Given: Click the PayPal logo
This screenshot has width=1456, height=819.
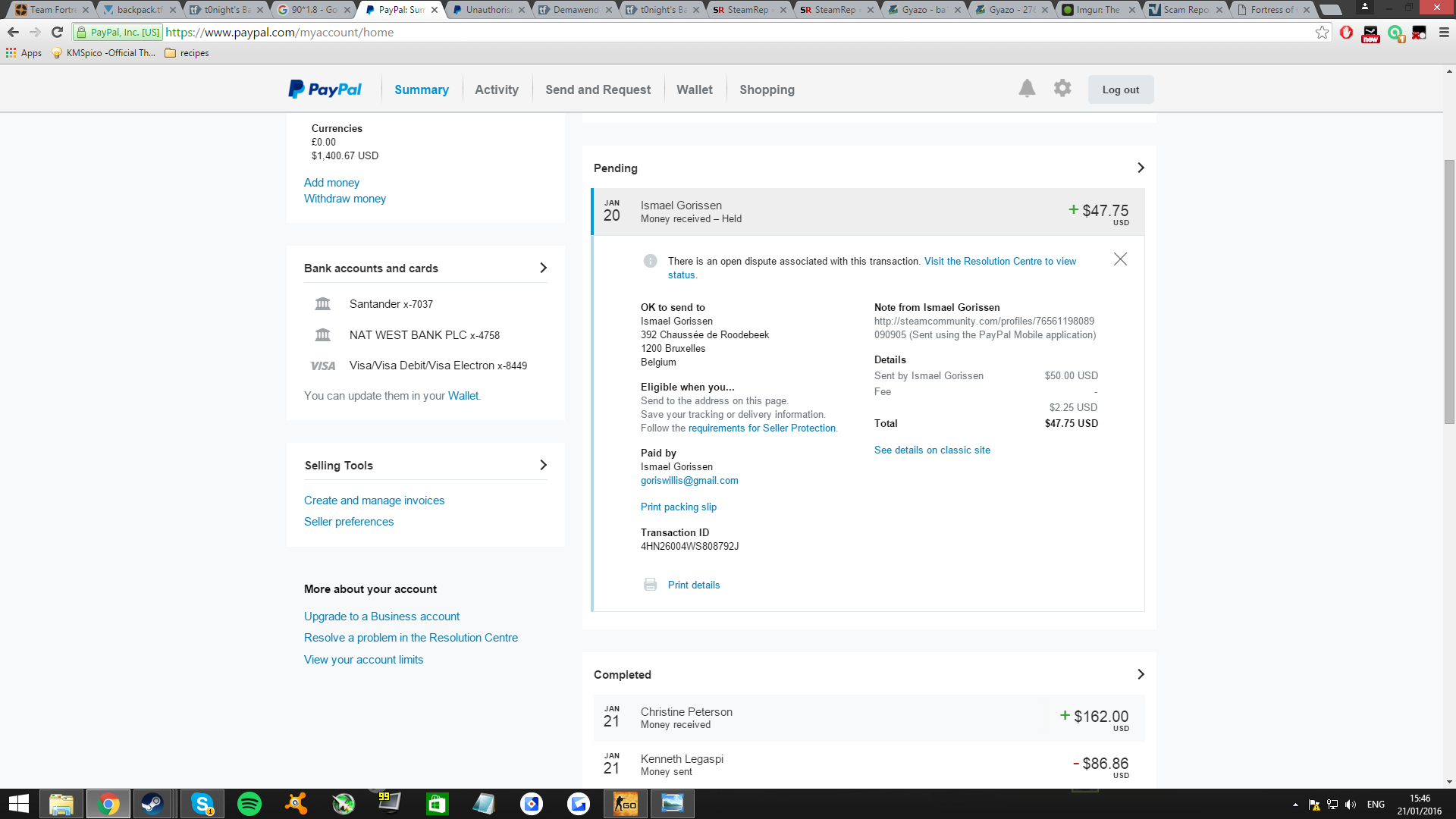Looking at the screenshot, I should 325,89.
